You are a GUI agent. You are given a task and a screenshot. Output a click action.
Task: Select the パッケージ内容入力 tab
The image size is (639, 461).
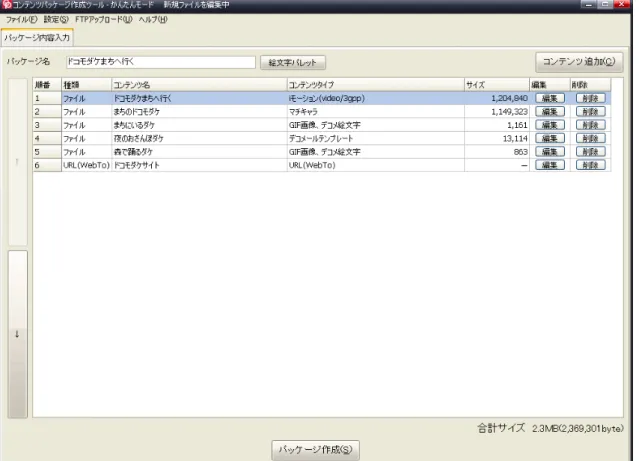37,37
